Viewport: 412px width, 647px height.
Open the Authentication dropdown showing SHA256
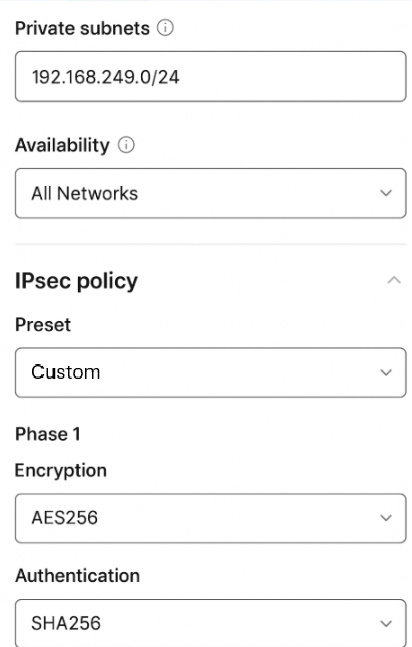(211, 623)
